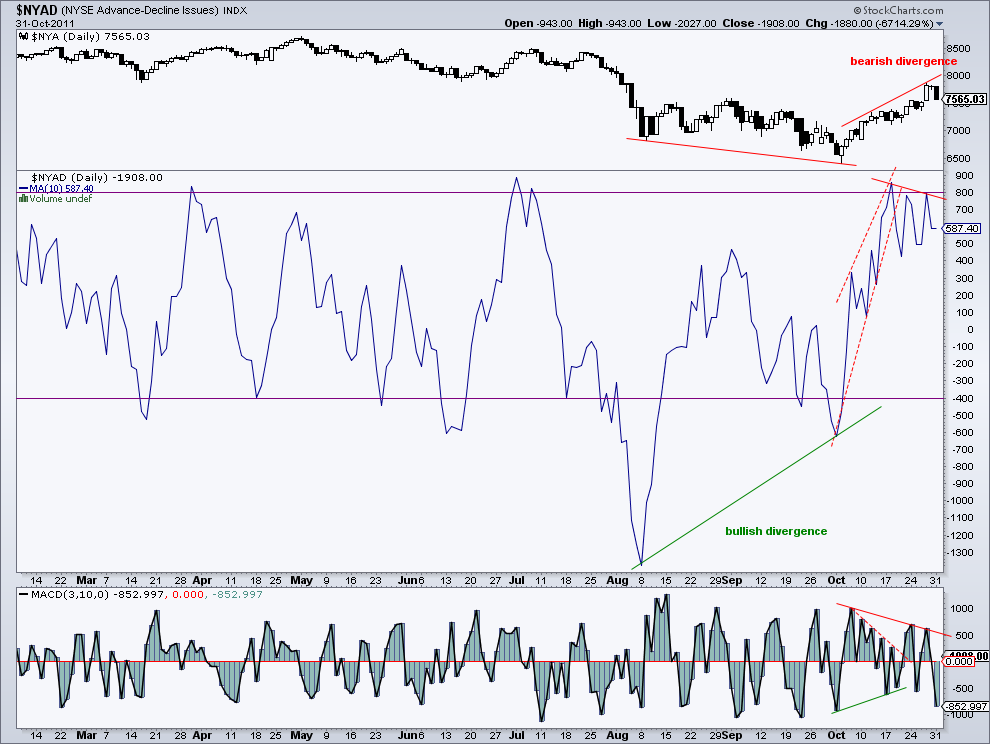Click the MACD(3,10,0) indicator label
The height and width of the screenshot is (744, 990).
click(69, 594)
